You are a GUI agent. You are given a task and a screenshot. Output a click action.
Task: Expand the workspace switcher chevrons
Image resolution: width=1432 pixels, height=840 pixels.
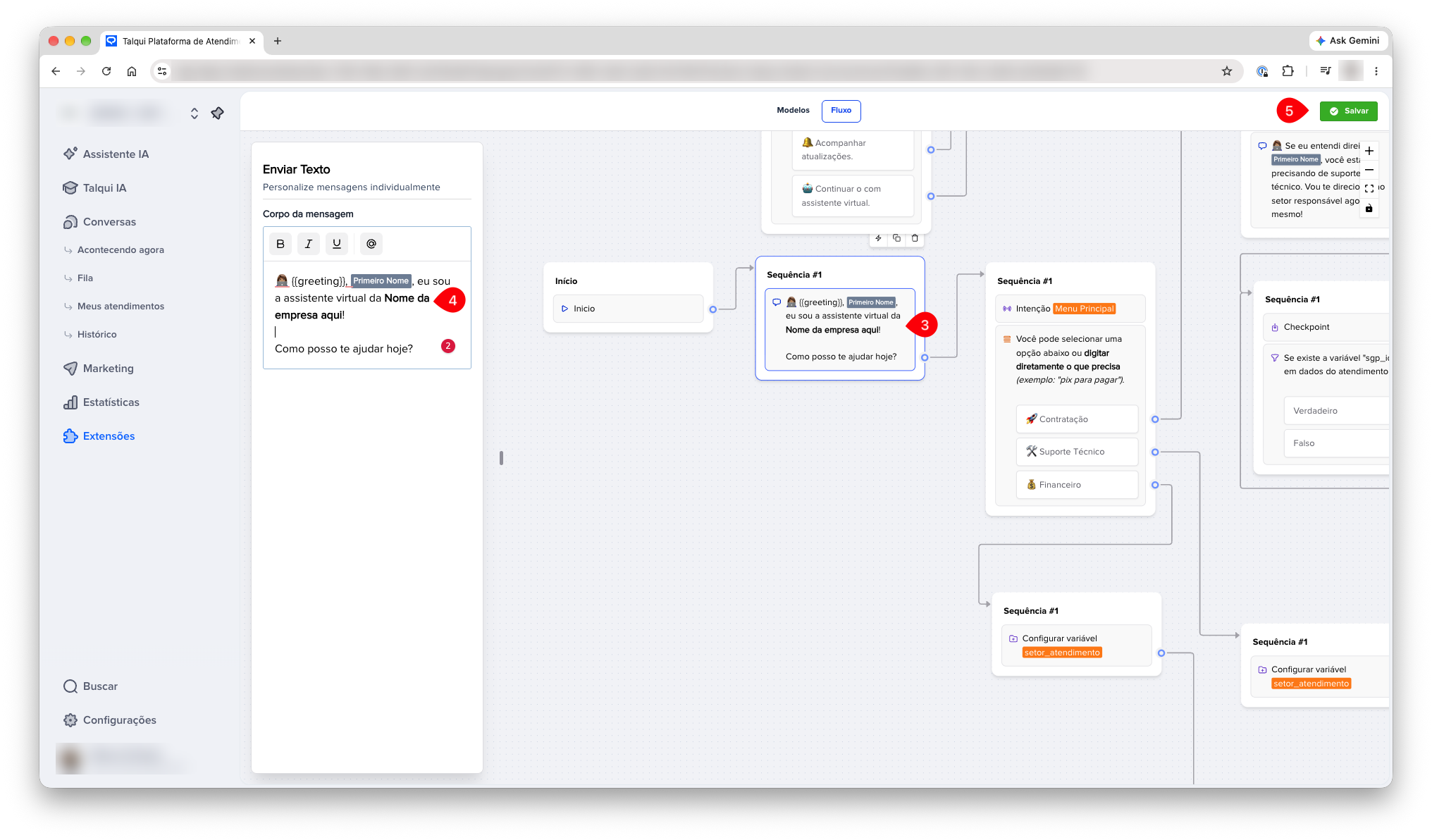pyautogui.click(x=195, y=113)
